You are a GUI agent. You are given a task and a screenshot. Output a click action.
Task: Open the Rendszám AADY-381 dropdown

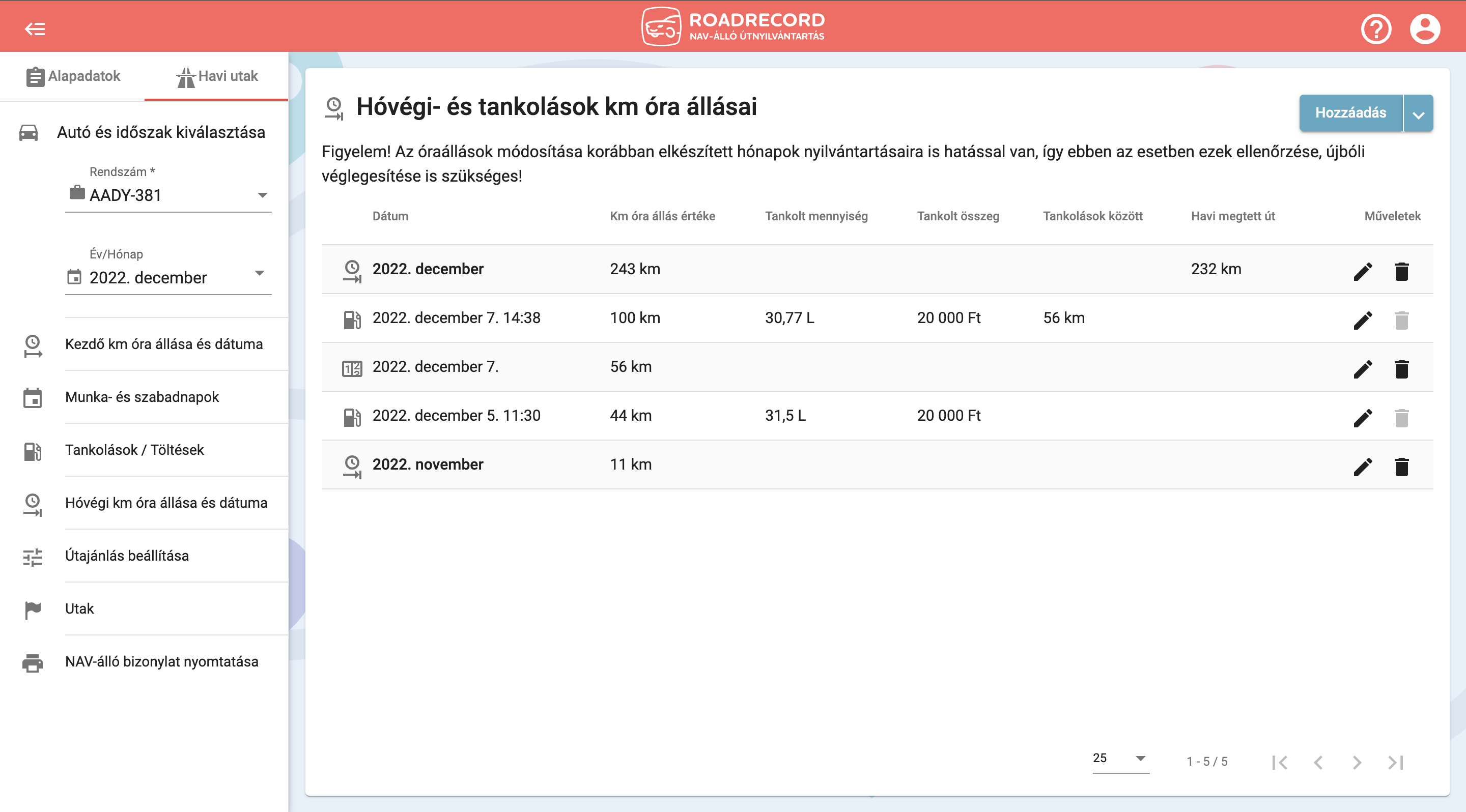pos(168,195)
